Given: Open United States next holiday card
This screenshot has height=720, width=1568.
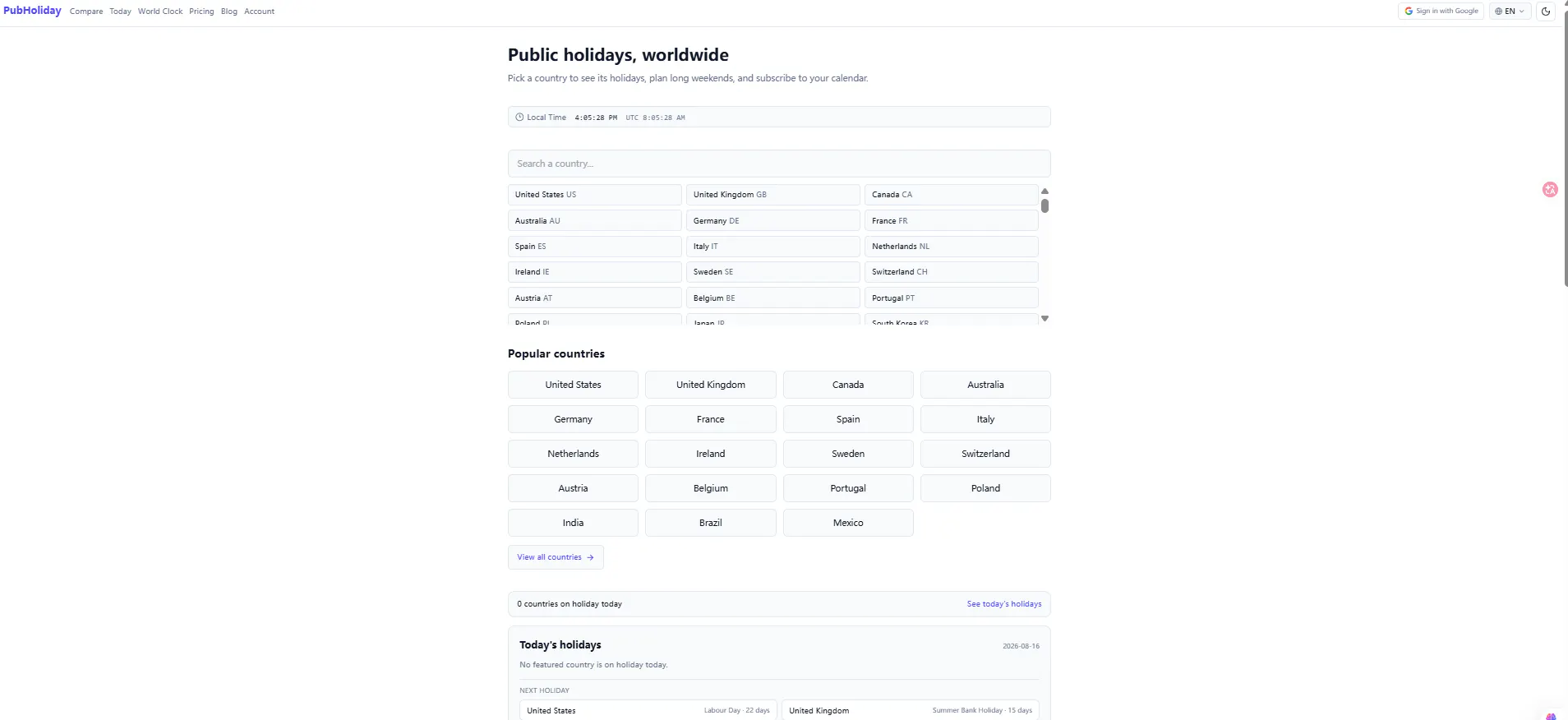Looking at the screenshot, I should pyautogui.click(x=648, y=710).
